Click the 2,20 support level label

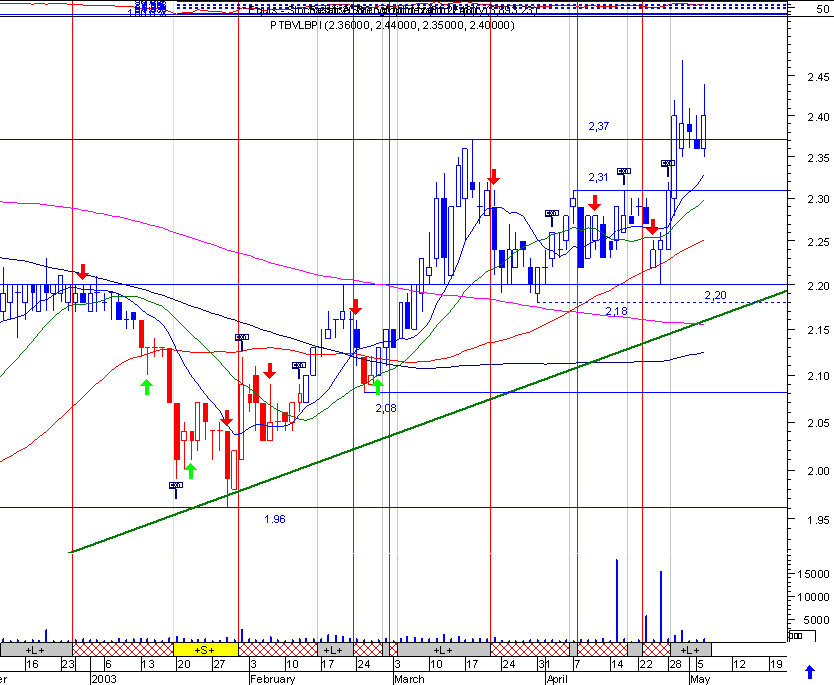(x=715, y=295)
